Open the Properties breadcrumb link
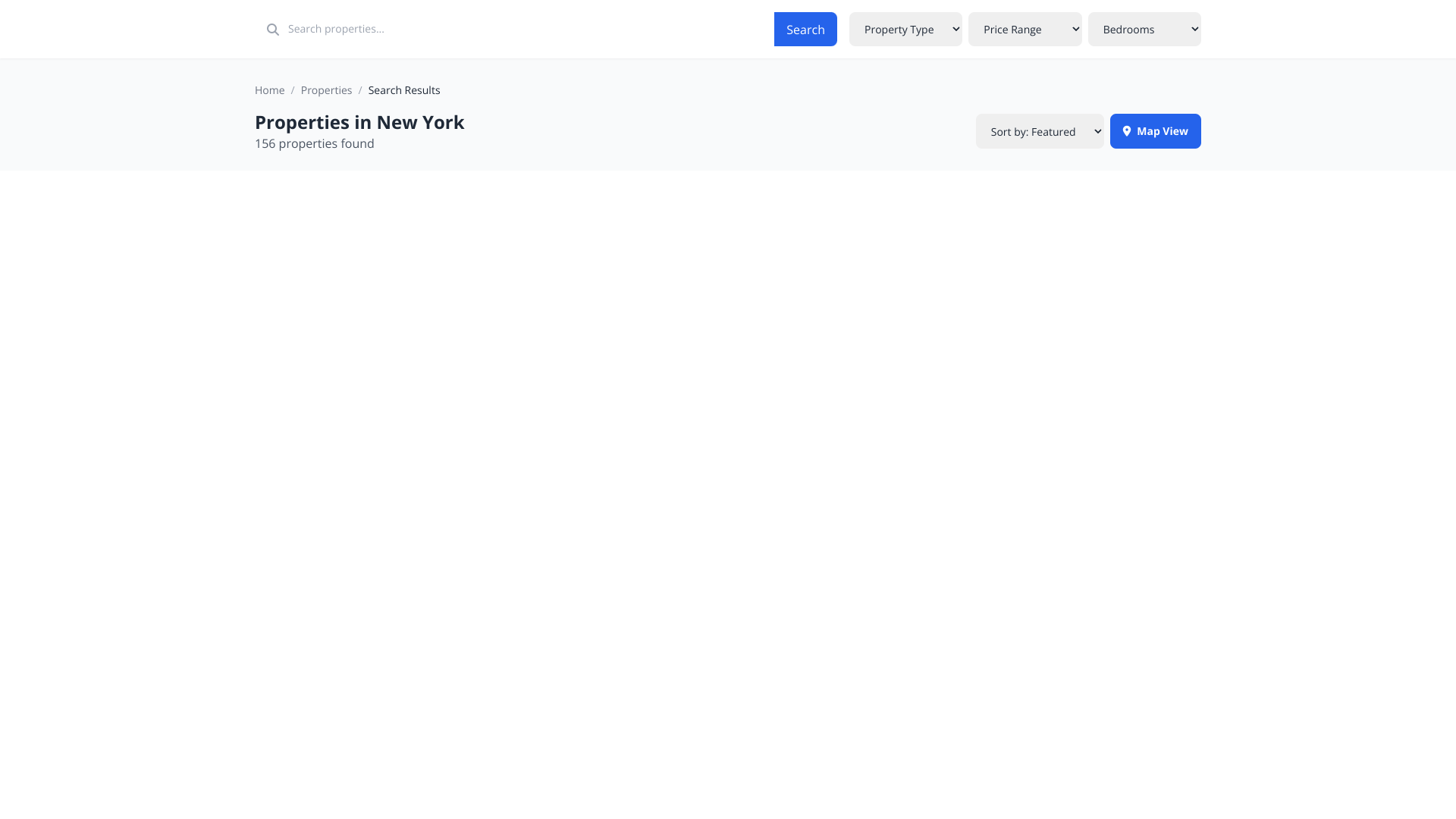This screenshot has height=819, width=1456. coord(326,90)
